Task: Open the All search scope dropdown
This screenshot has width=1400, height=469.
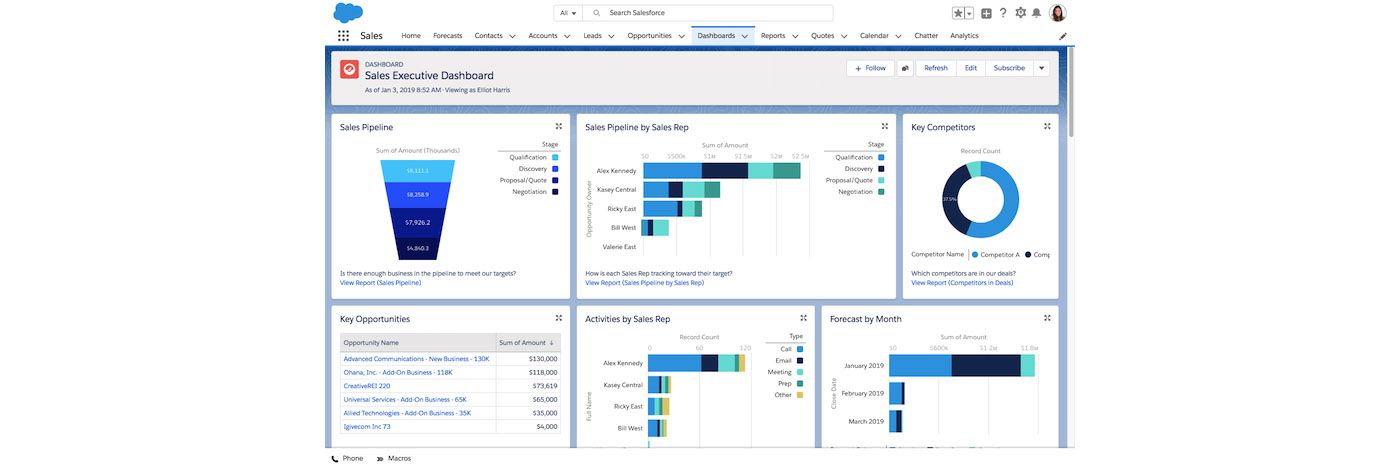Action: [568, 13]
